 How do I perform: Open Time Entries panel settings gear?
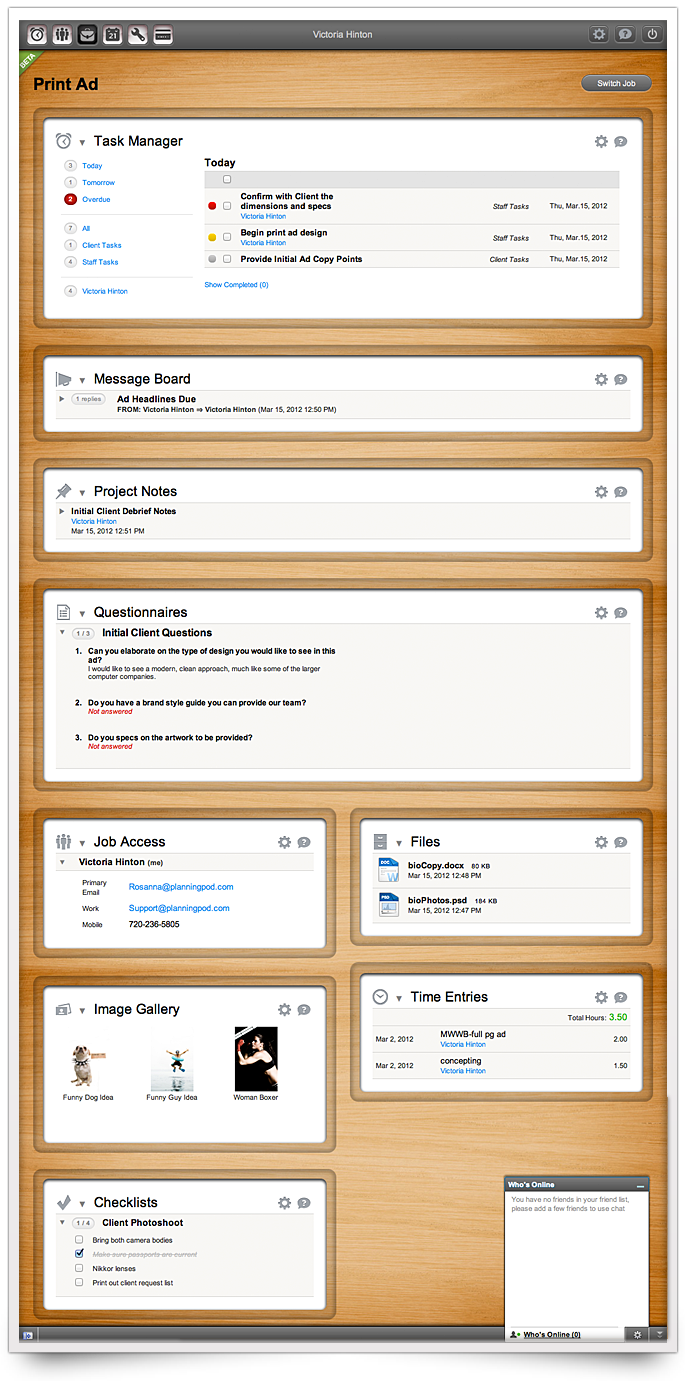click(x=601, y=998)
